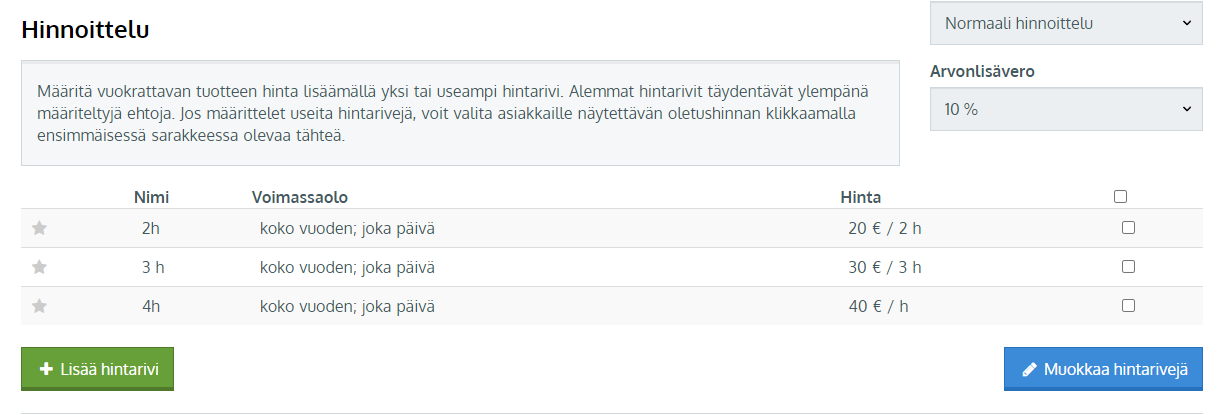Viewport: 1217px width, 415px height.
Task: Open the Normaali hinnoittelu dropdown
Action: point(1066,23)
